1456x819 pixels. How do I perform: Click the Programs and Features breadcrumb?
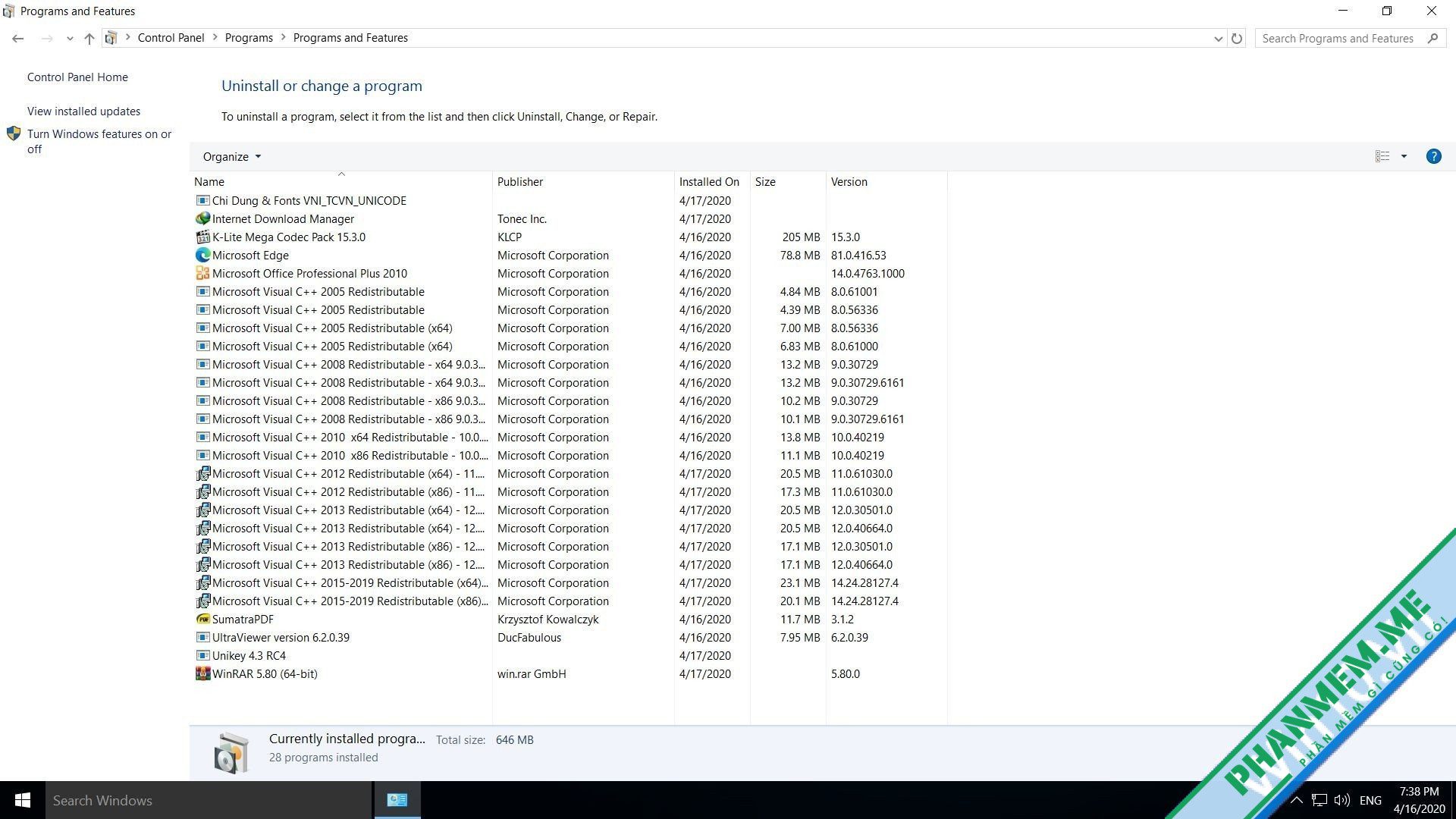350,38
